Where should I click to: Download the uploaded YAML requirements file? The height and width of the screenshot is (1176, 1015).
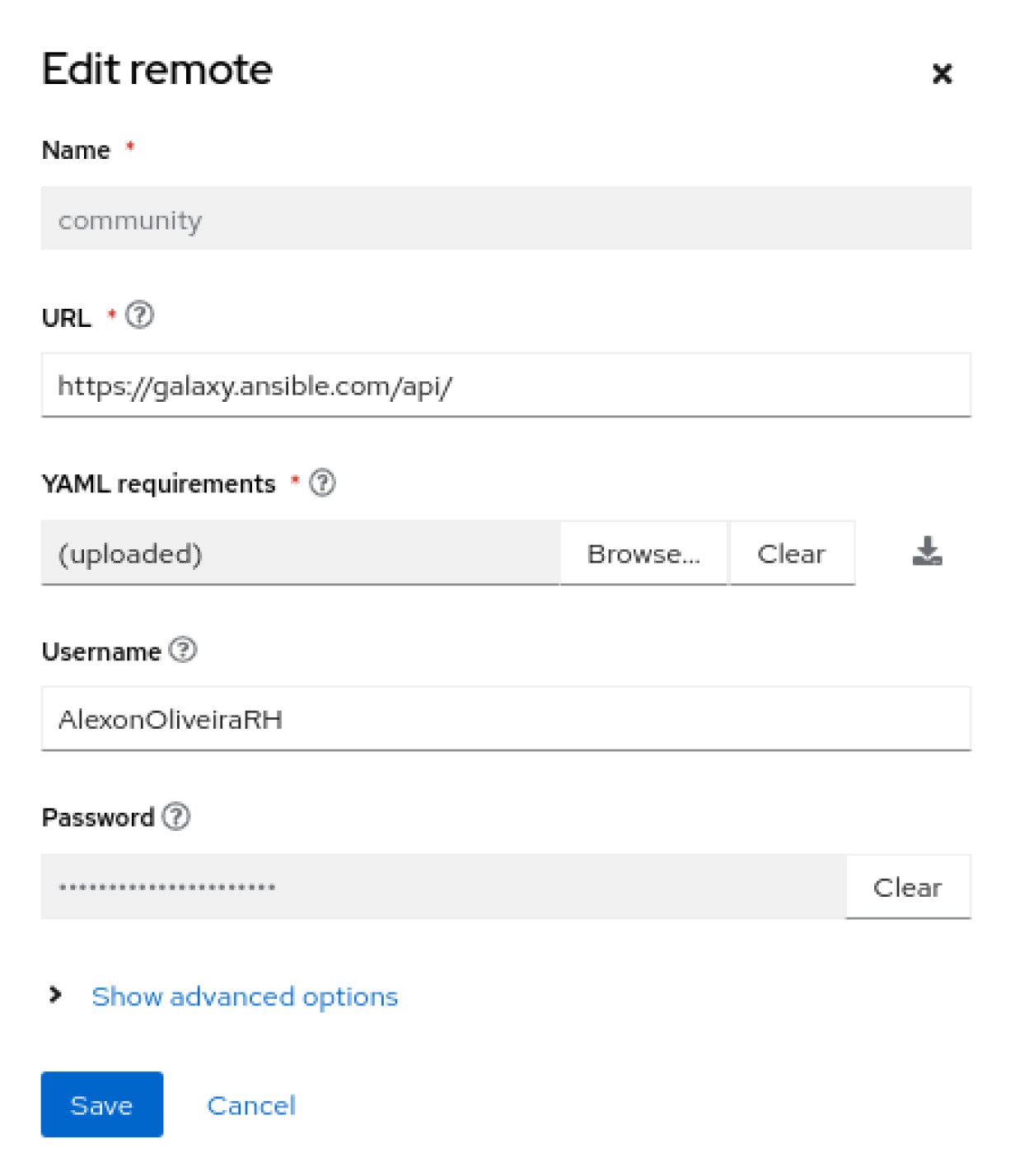(927, 552)
